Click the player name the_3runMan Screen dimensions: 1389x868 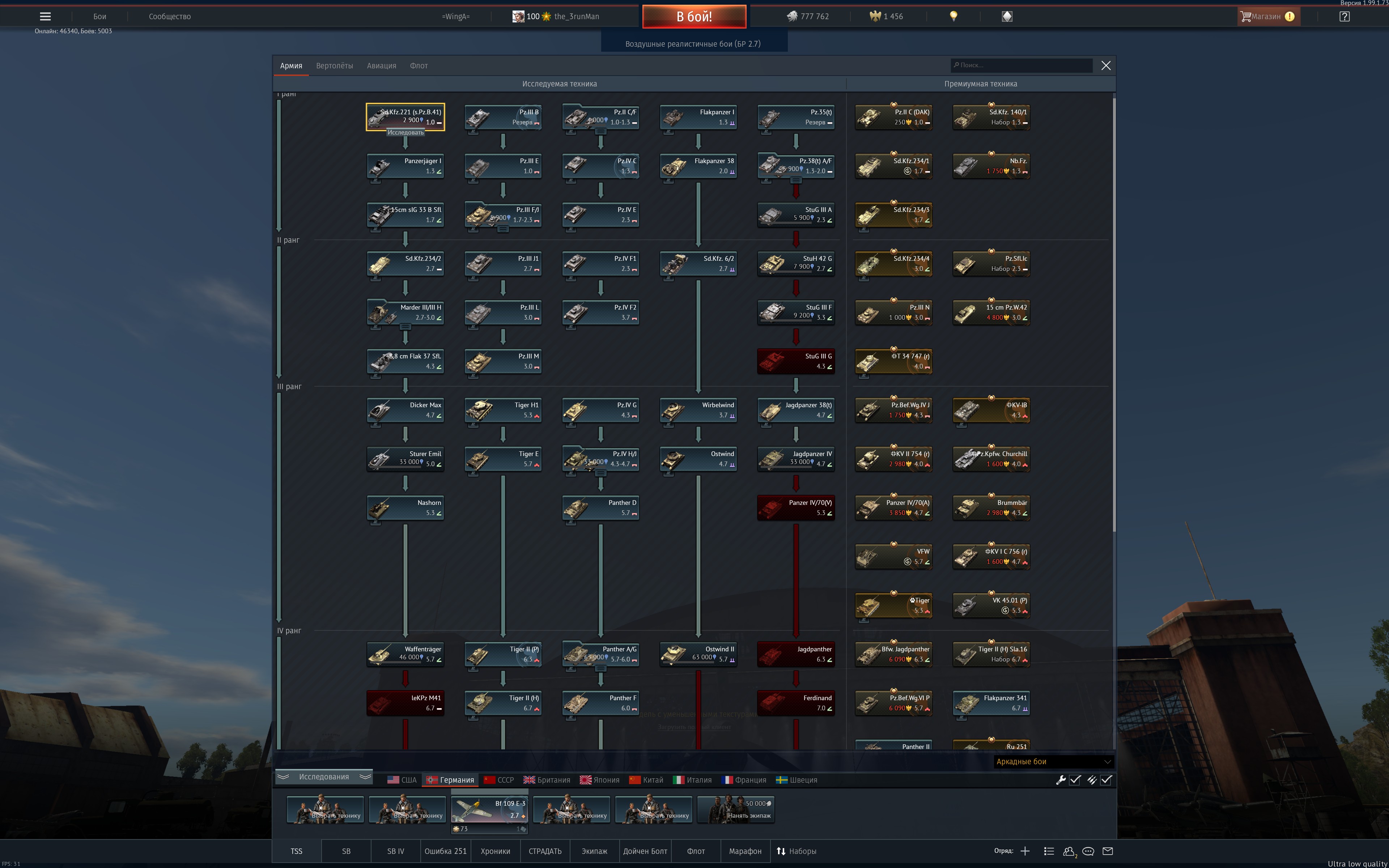point(576,17)
